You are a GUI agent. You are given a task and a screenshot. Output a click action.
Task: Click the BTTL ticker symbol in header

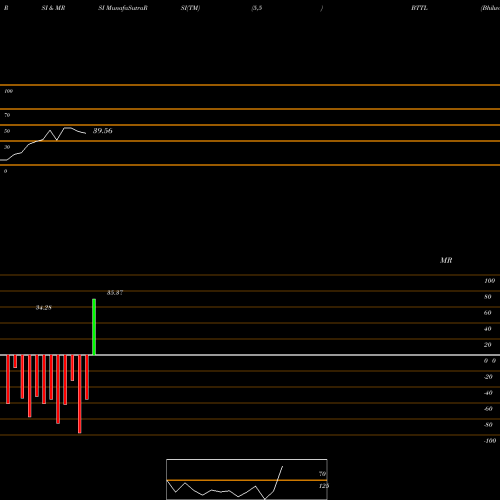click(x=419, y=8)
